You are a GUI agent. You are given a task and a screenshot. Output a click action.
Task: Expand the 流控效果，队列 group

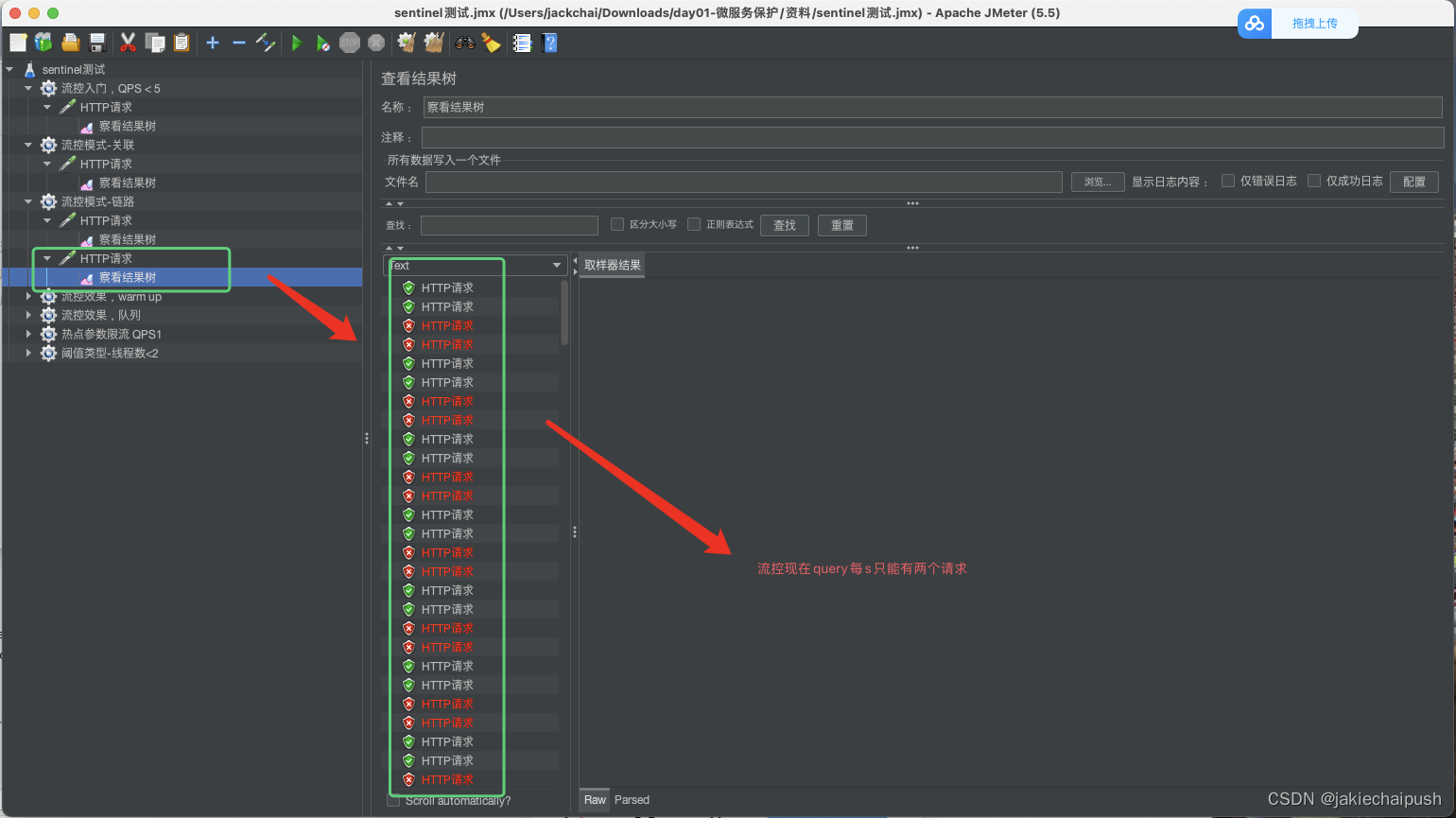(28, 315)
